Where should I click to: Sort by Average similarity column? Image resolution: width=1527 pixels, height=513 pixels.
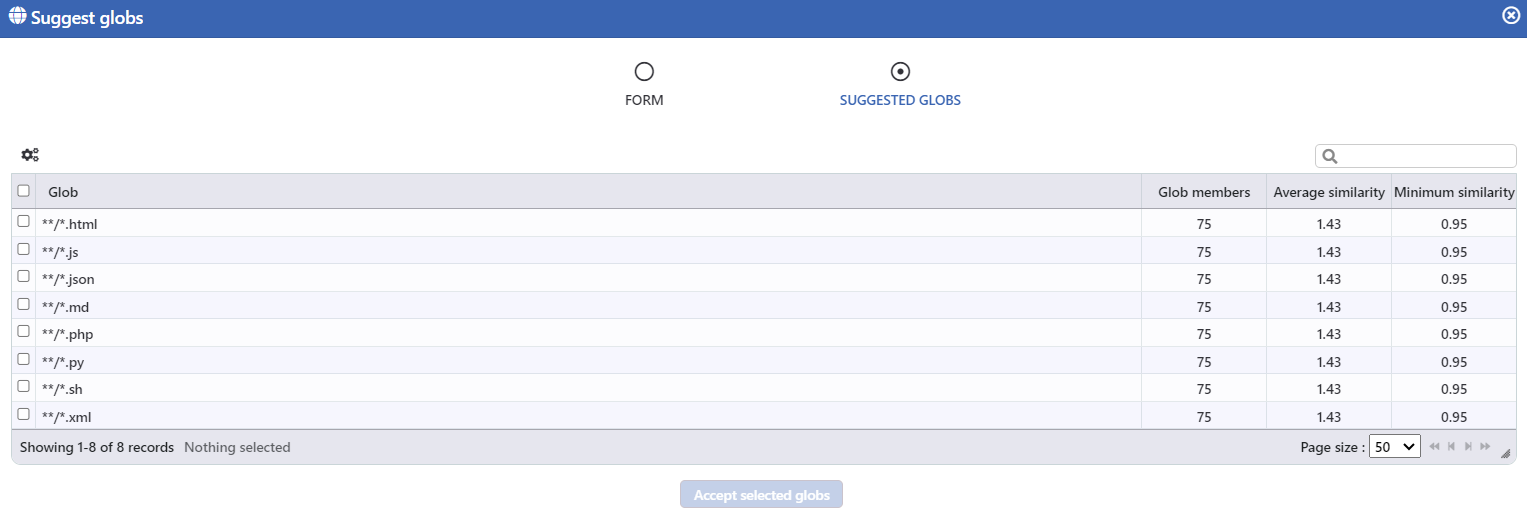1329,192
